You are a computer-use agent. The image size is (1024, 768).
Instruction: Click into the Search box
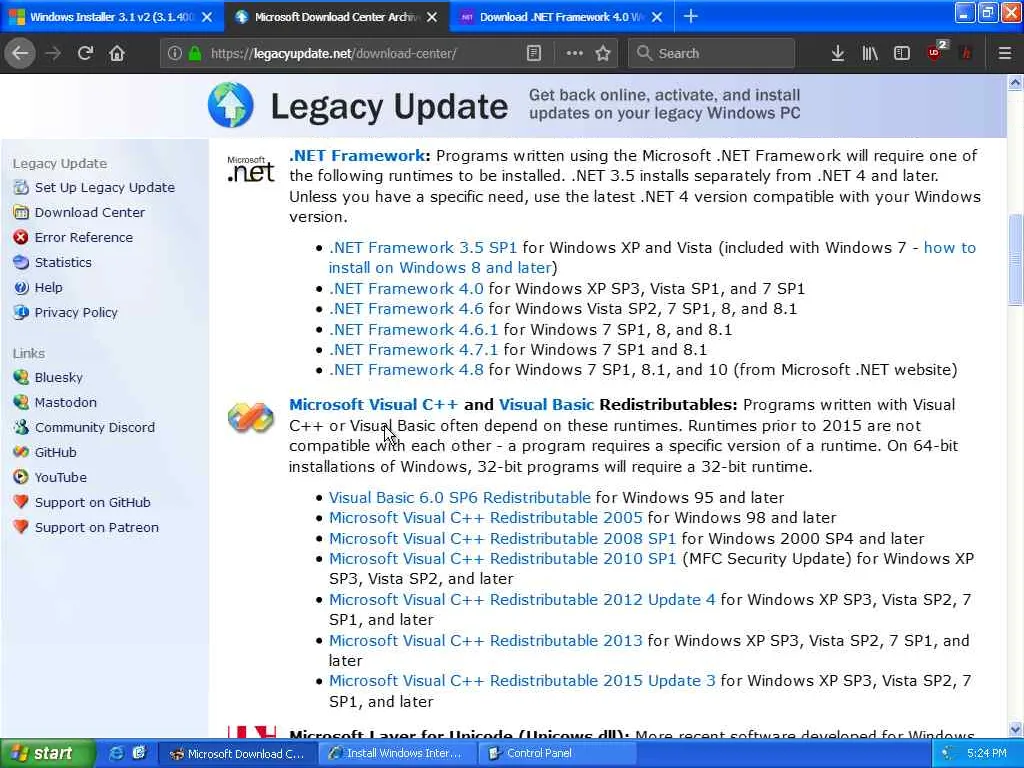click(x=712, y=53)
